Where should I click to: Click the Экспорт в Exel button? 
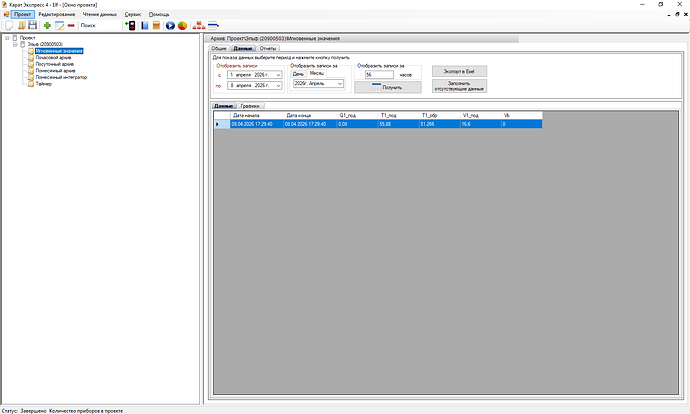tap(459, 72)
